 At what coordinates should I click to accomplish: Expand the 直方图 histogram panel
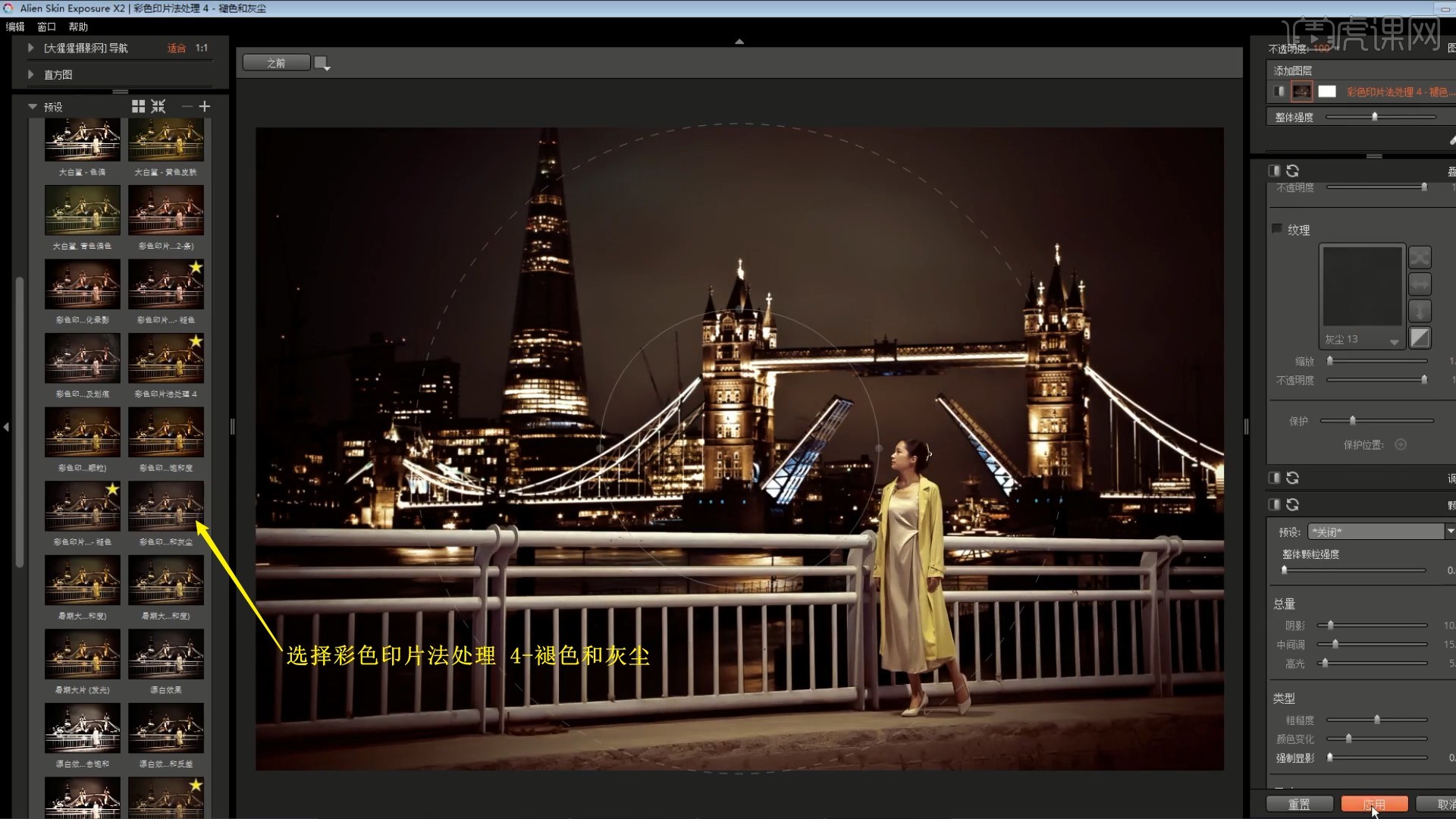point(31,74)
